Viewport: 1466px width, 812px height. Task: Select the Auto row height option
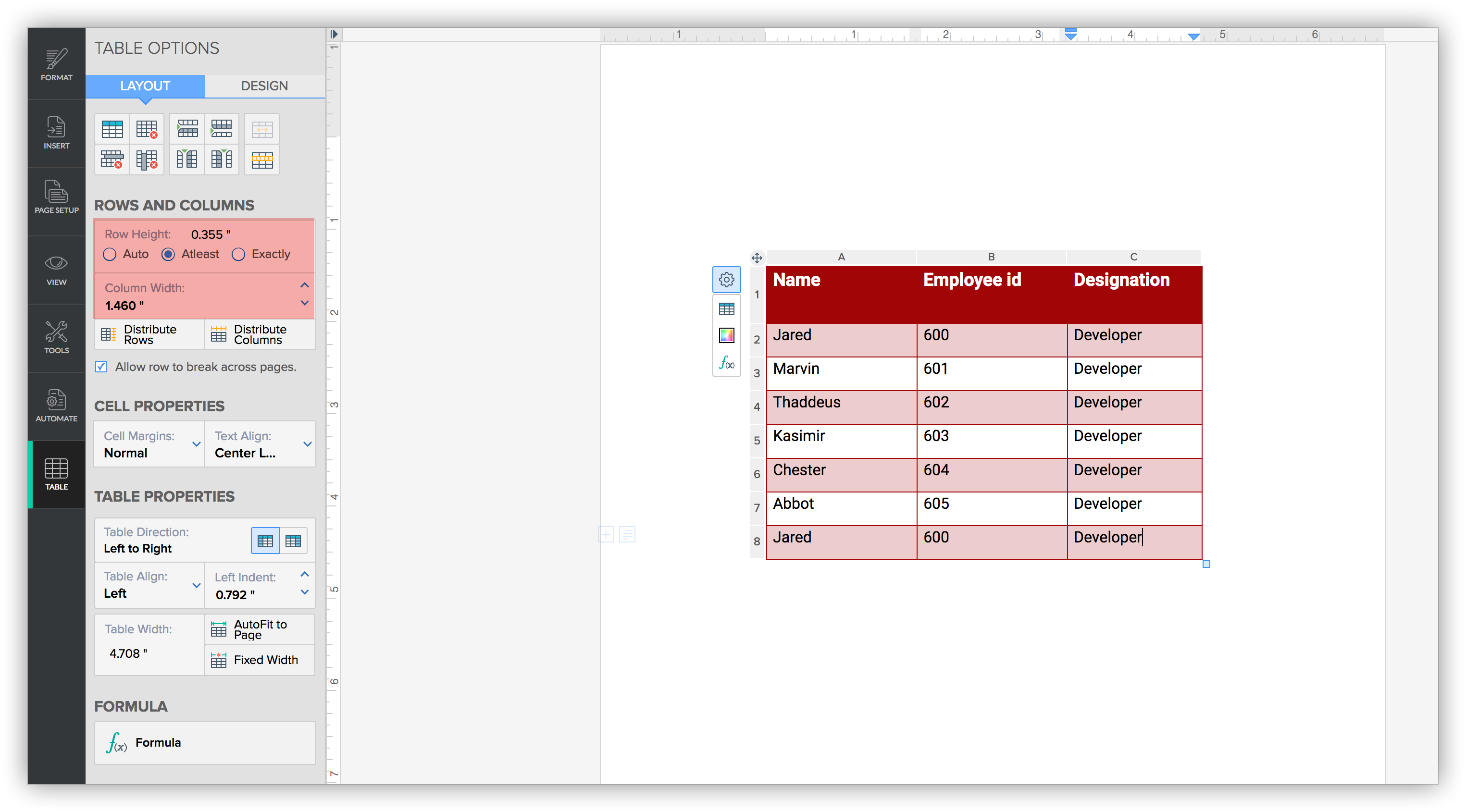click(110, 254)
